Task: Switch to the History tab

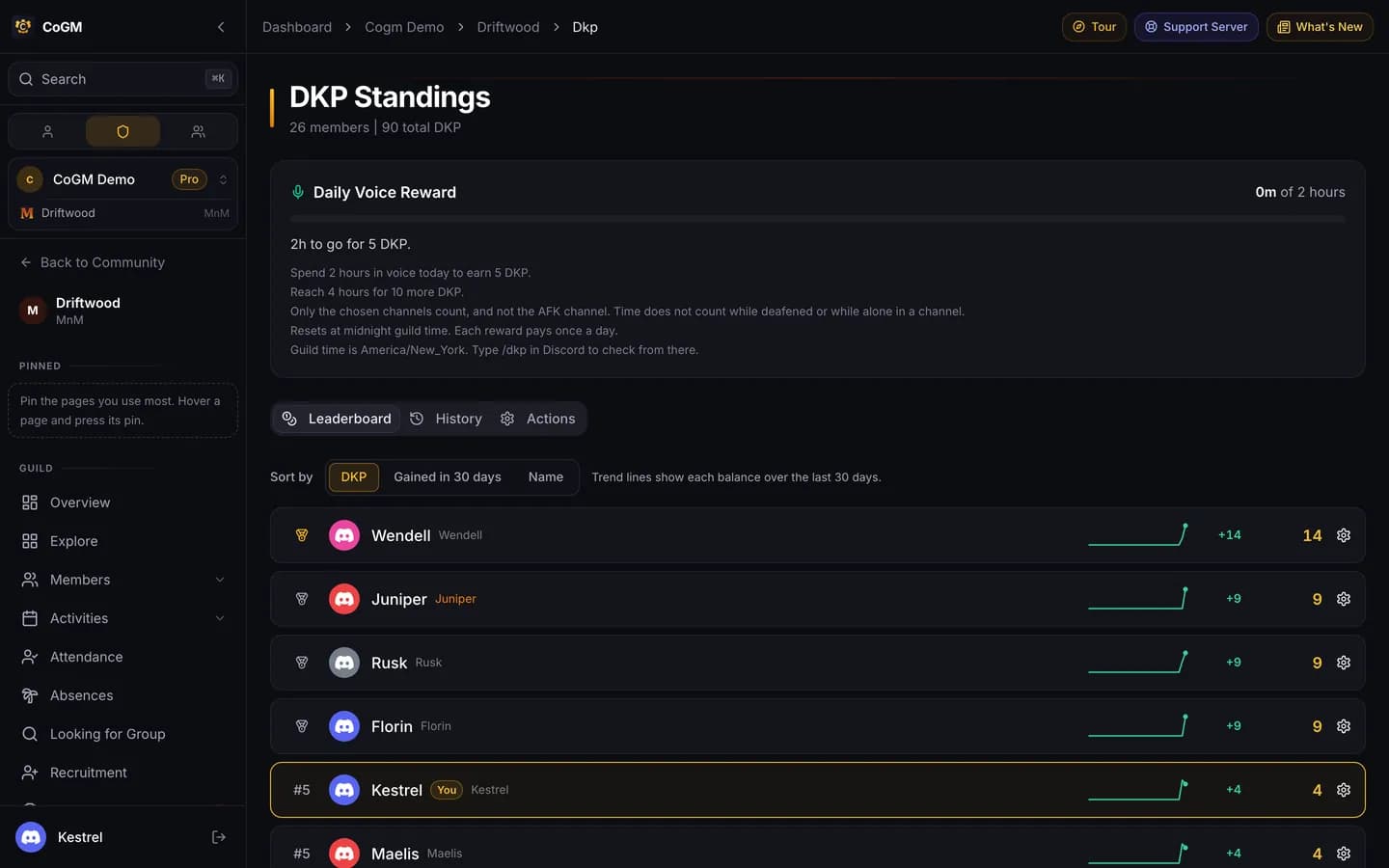Action: coord(447,419)
